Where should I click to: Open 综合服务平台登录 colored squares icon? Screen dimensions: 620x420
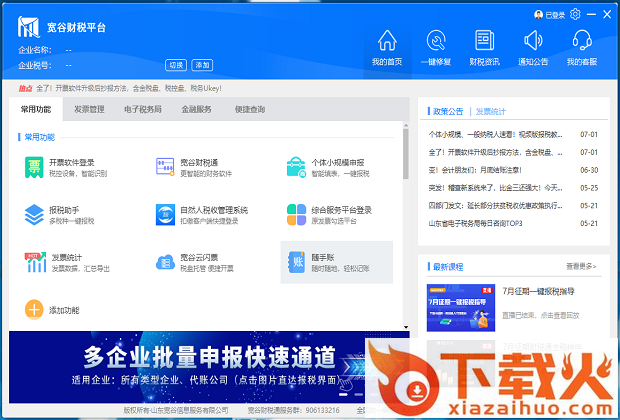pyautogui.click(x=296, y=215)
